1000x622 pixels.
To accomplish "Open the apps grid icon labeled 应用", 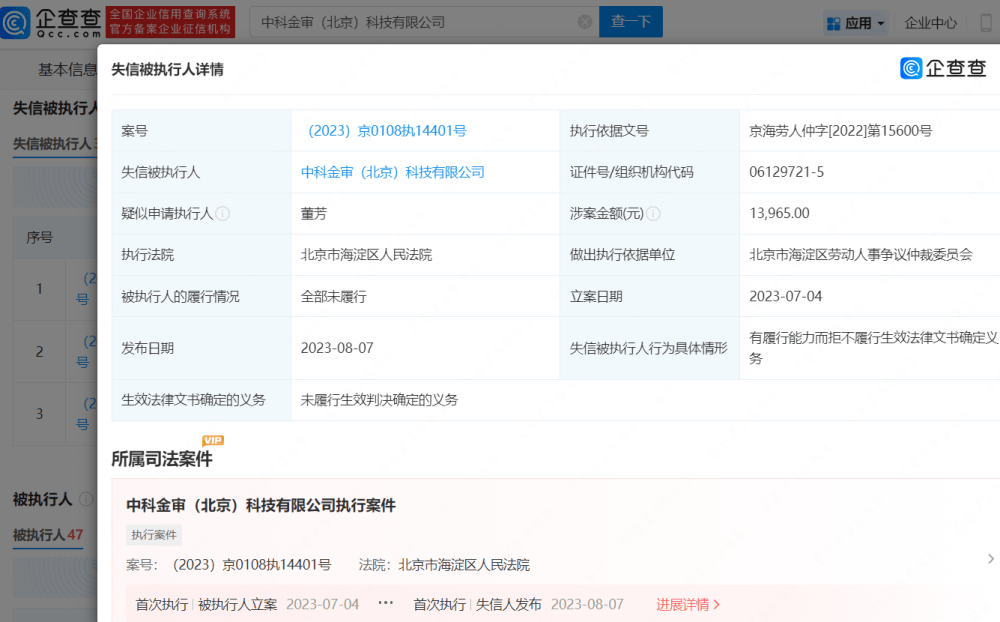I will (x=834, y=24).
